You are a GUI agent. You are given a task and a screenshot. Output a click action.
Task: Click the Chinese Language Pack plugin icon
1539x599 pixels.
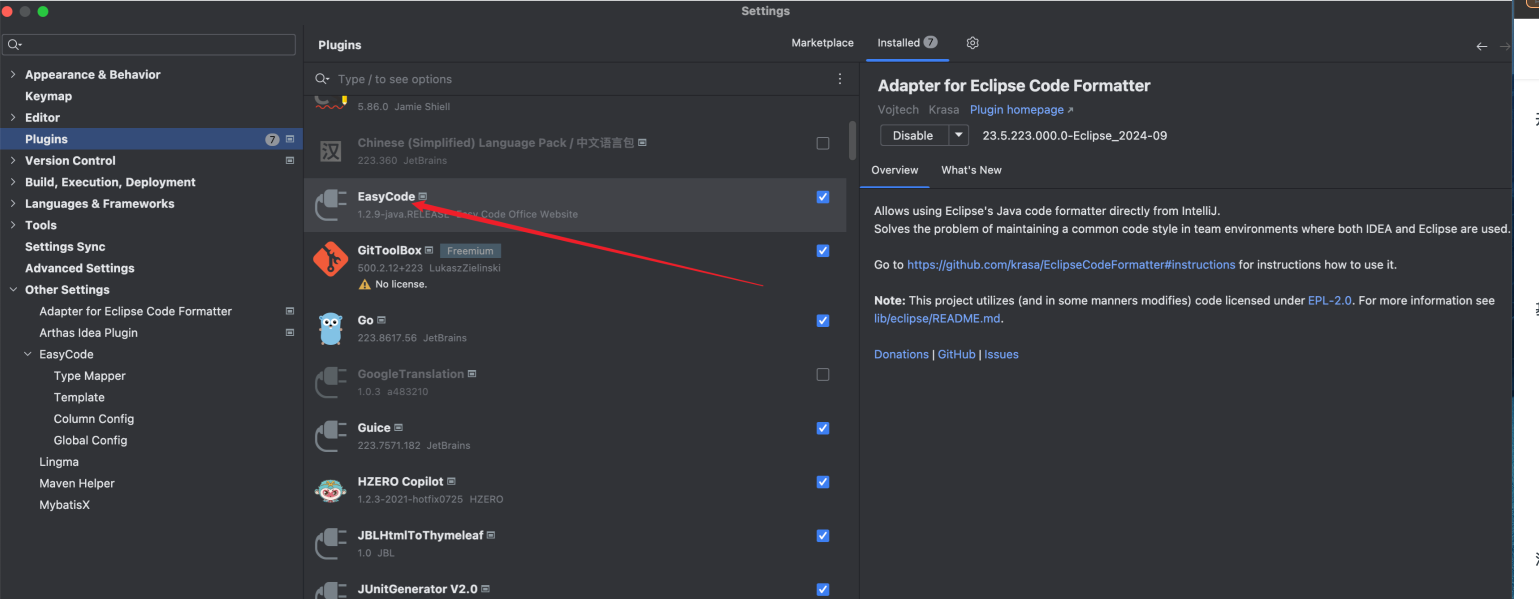(x=331, y=151)
